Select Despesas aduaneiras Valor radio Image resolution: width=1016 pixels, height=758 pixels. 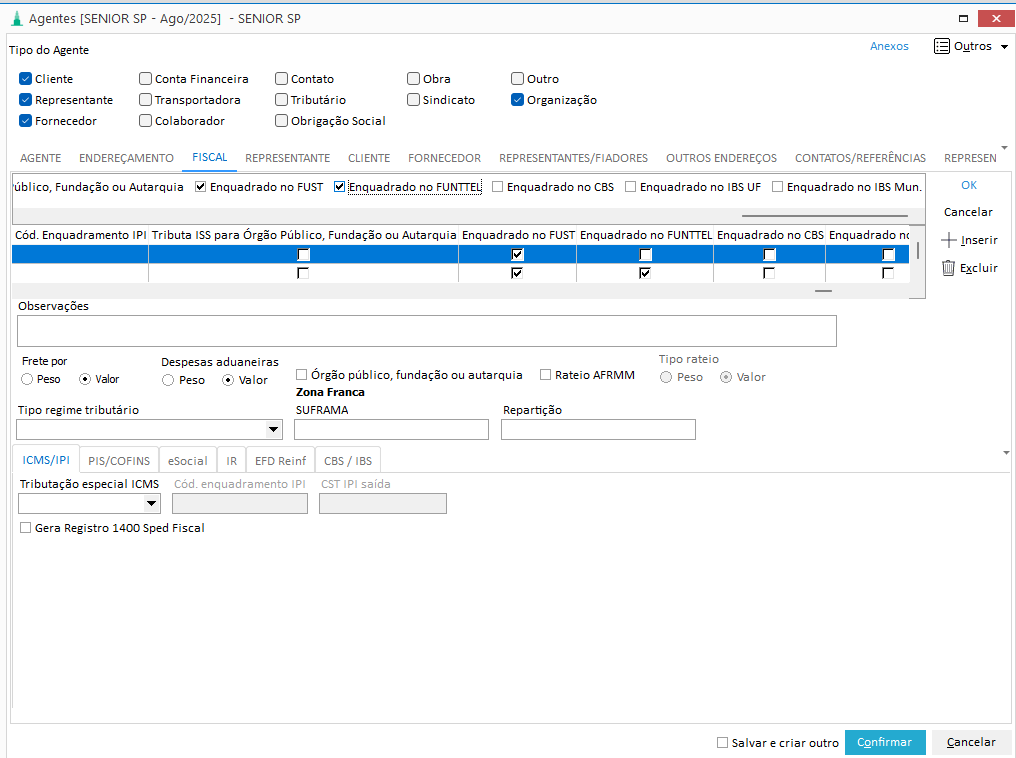(228, 380)
